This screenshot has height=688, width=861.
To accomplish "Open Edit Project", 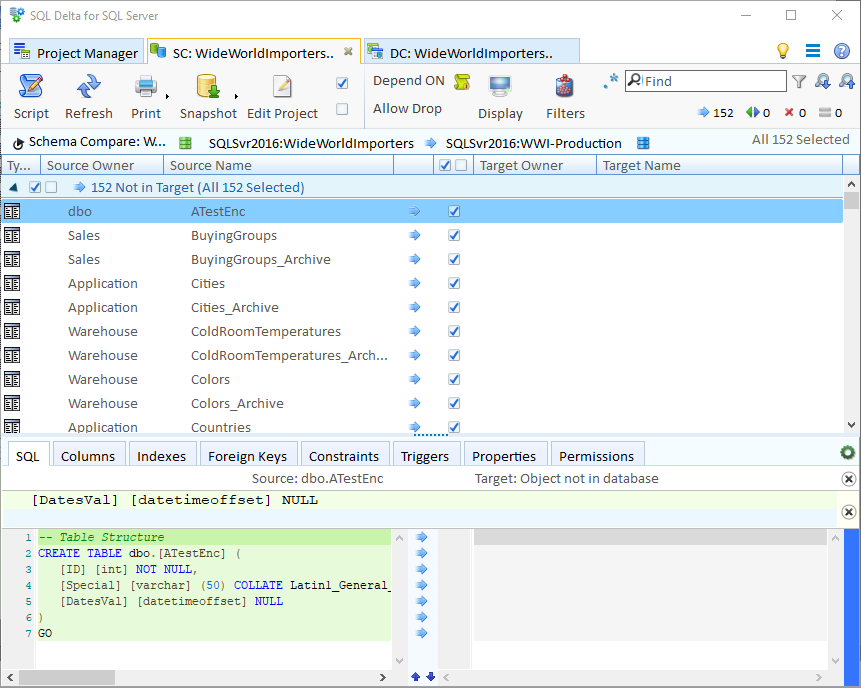I will [282, 86].
